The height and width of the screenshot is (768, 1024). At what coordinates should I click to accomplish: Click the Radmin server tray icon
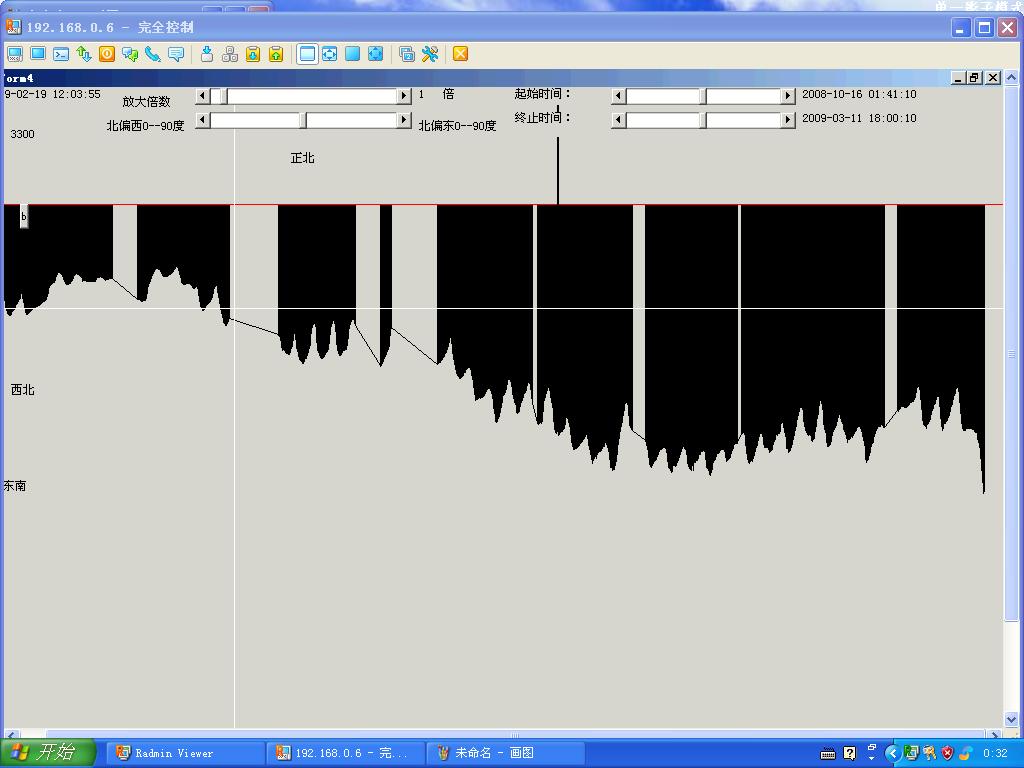tap(911, 754)
